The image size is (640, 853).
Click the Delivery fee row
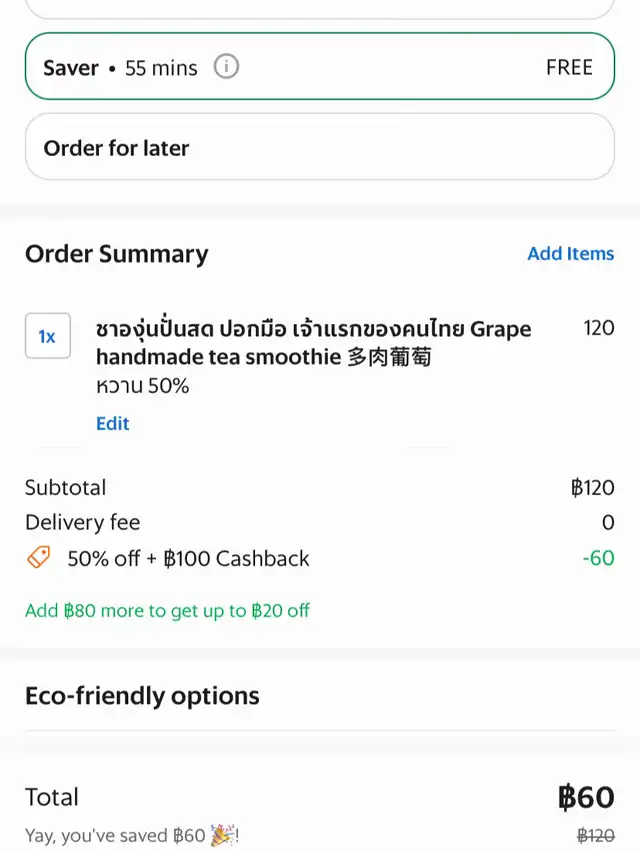pyautogui.click(x=82, y=522)
